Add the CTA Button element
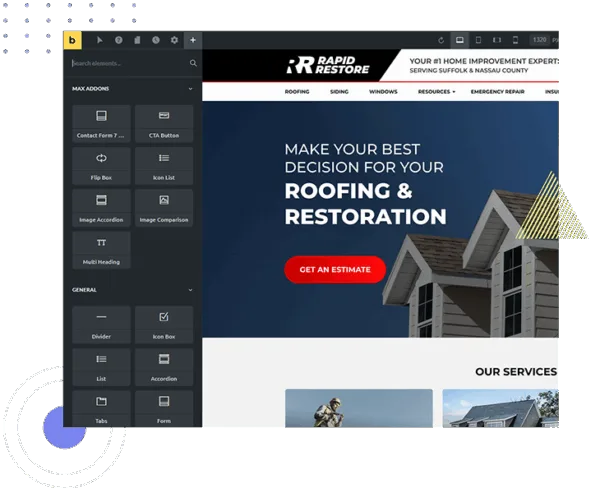The image size is (600, 488). pos(164,124)
